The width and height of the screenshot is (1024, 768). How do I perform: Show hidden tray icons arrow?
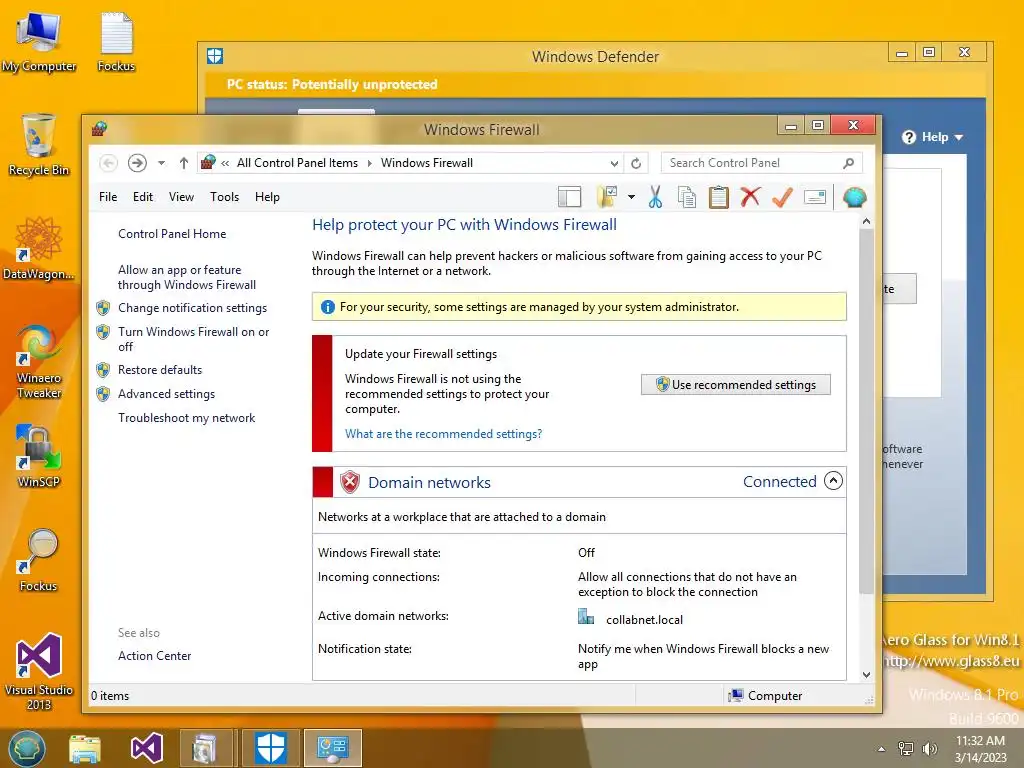click(881, 749)
